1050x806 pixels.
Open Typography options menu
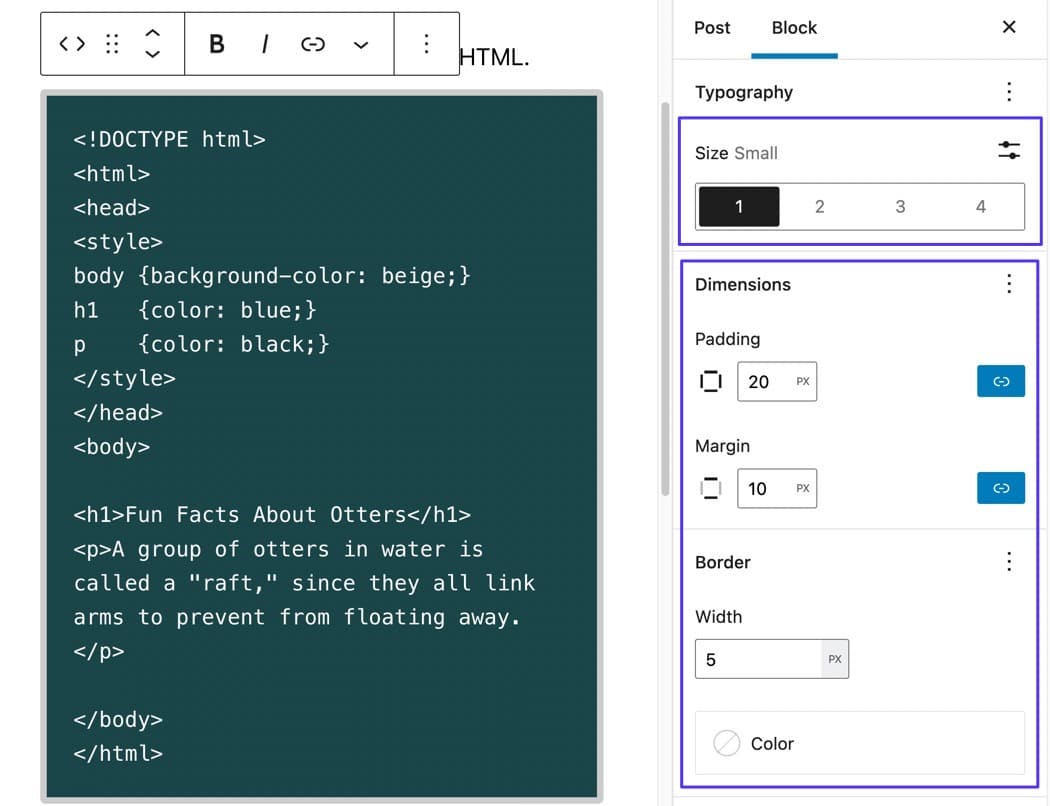click(1009, 92)
